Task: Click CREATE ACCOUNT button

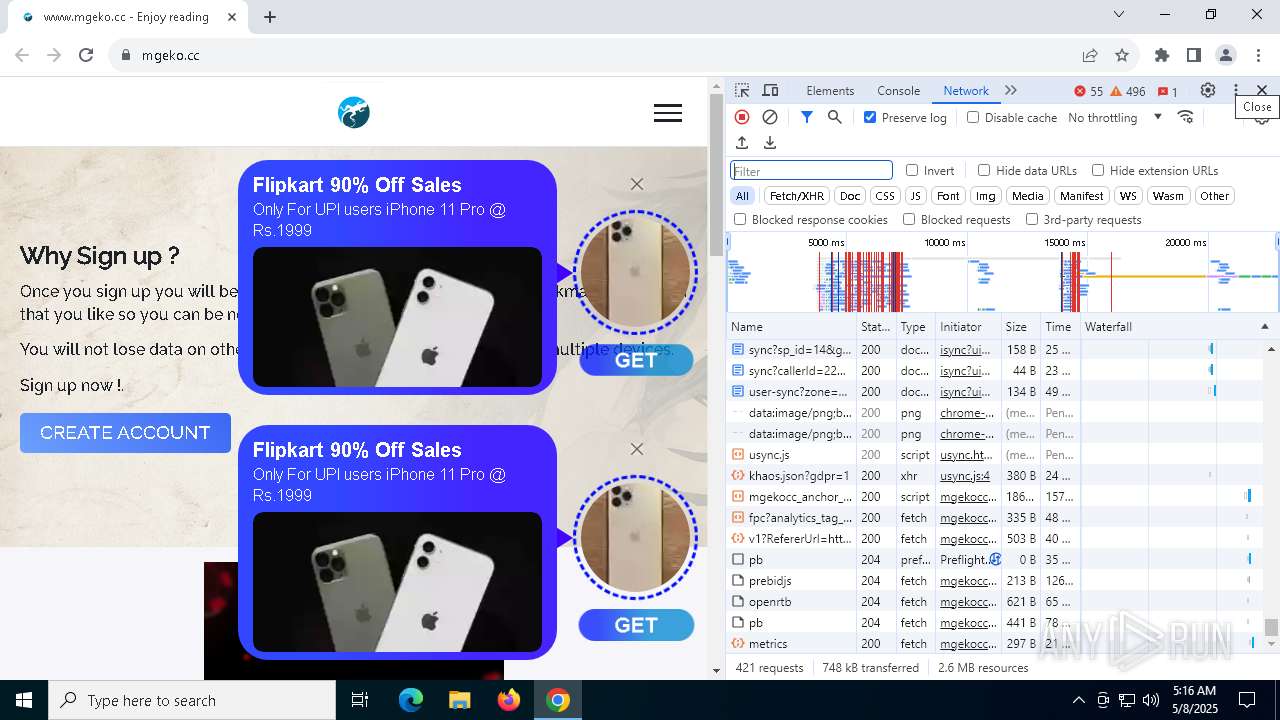Action: tap(125, 433)
